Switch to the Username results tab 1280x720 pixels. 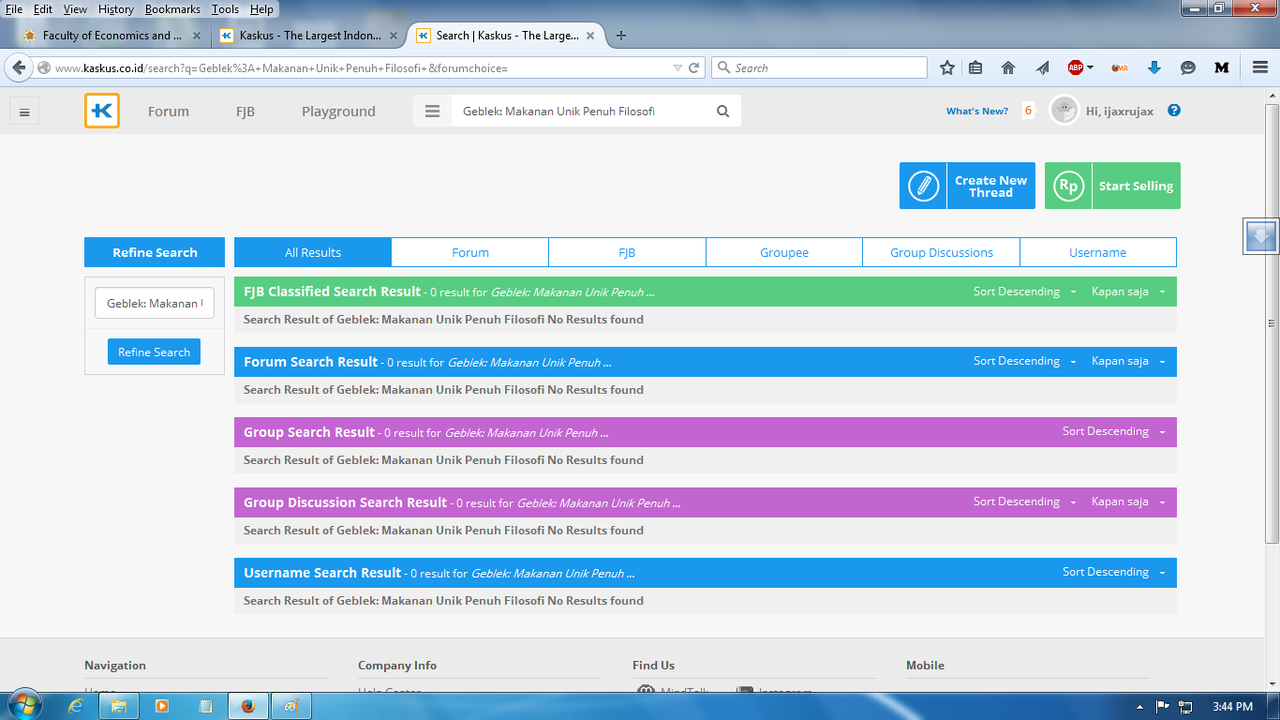point(1098,252)
